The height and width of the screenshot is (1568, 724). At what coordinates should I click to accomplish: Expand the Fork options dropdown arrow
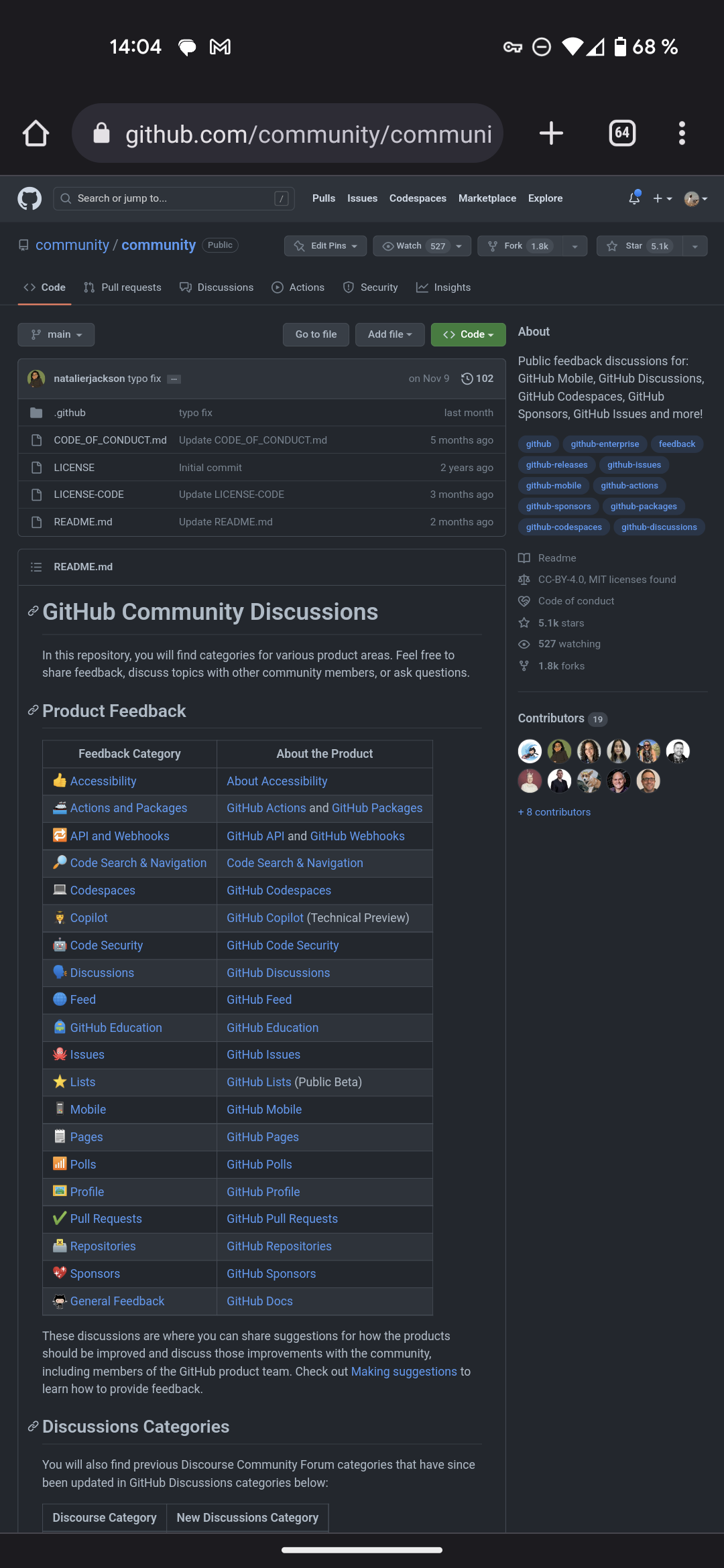[x=575, y=246]
